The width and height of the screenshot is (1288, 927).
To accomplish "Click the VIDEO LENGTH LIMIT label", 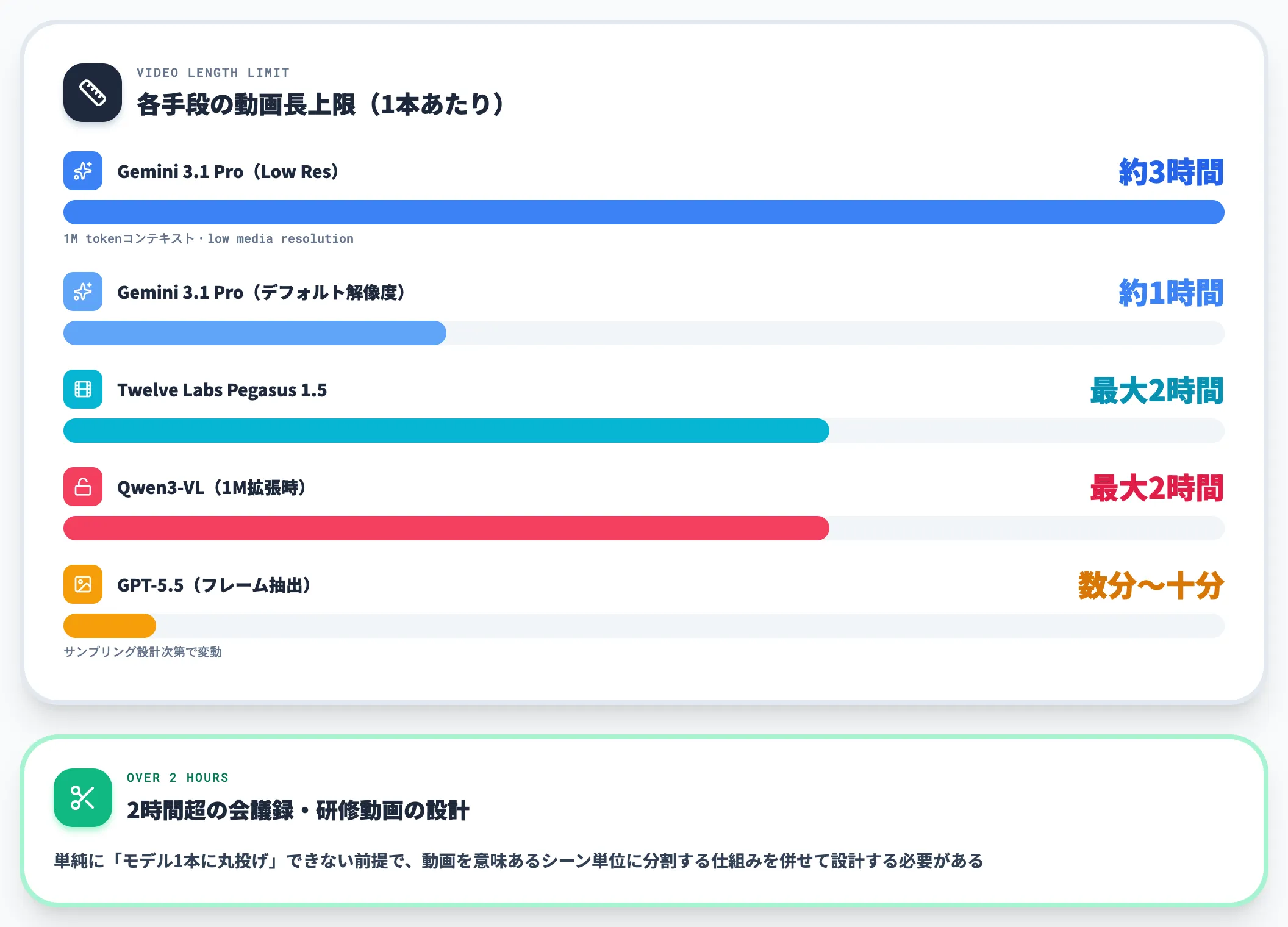I will click(213, 73).
